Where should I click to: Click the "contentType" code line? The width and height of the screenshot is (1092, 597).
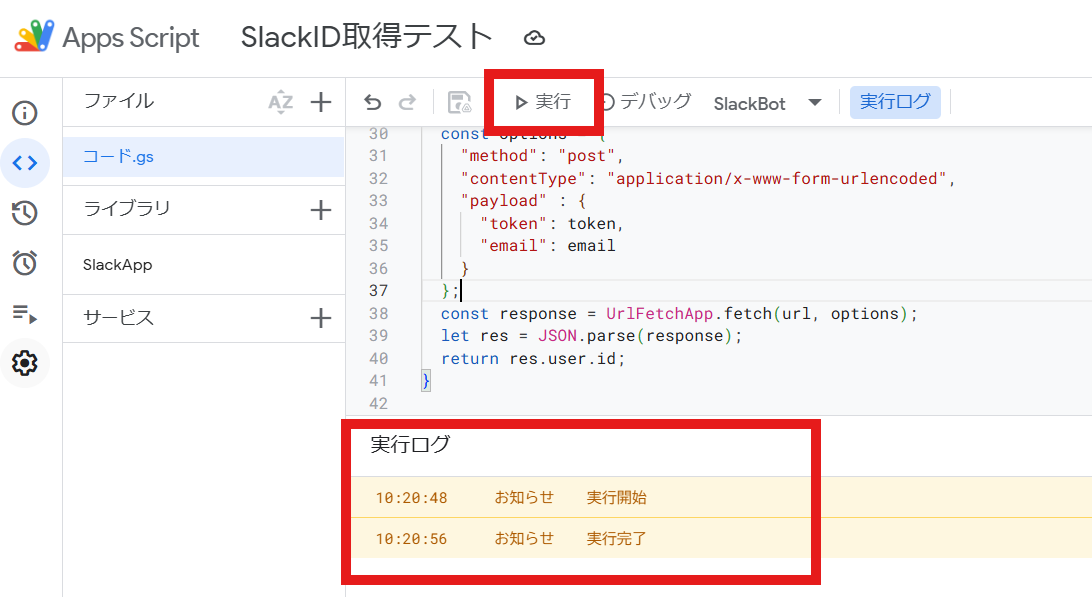coord(708,178)
